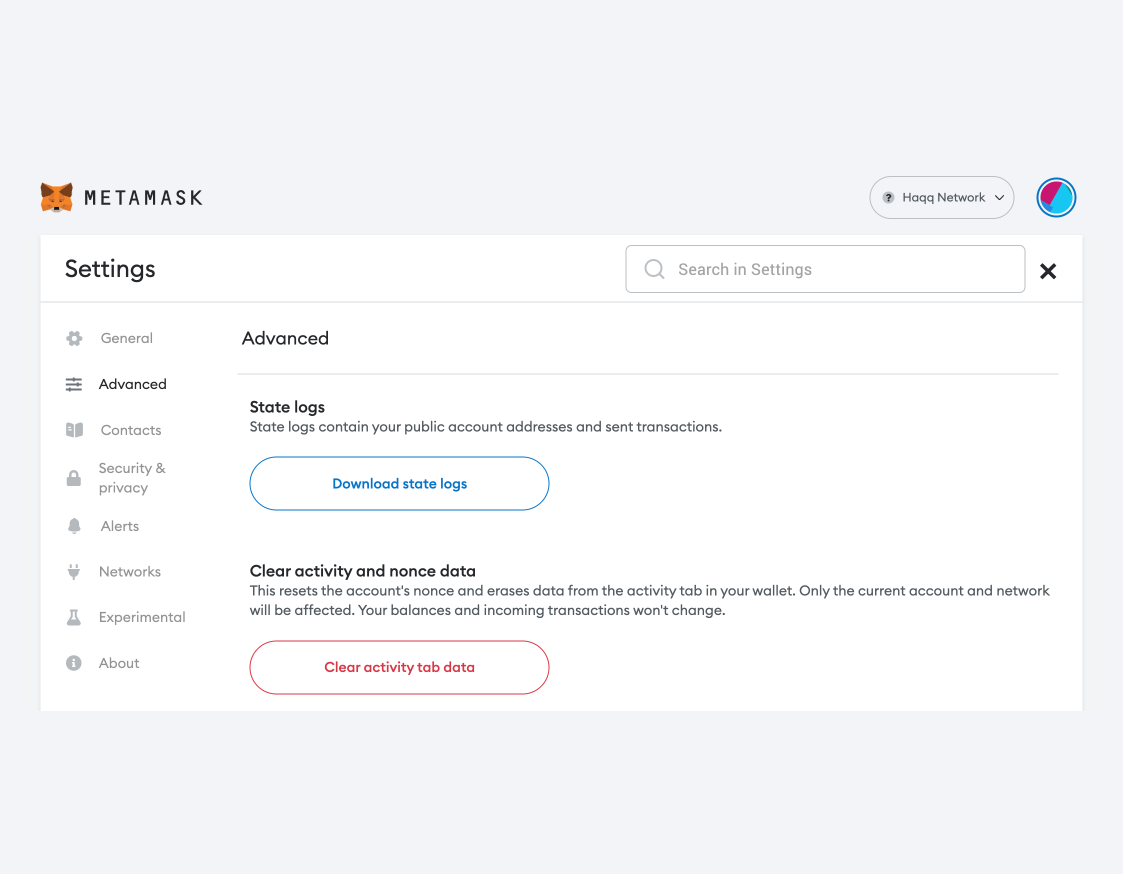1123x874 pixels.
Task: Click the MetaMask fox logo
Action: 57,197
